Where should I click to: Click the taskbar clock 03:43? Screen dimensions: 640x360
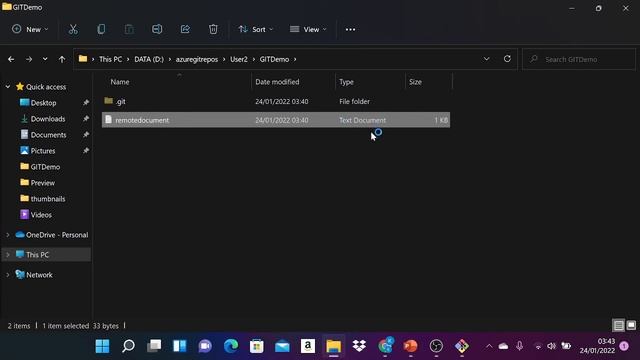click(597, 346)
